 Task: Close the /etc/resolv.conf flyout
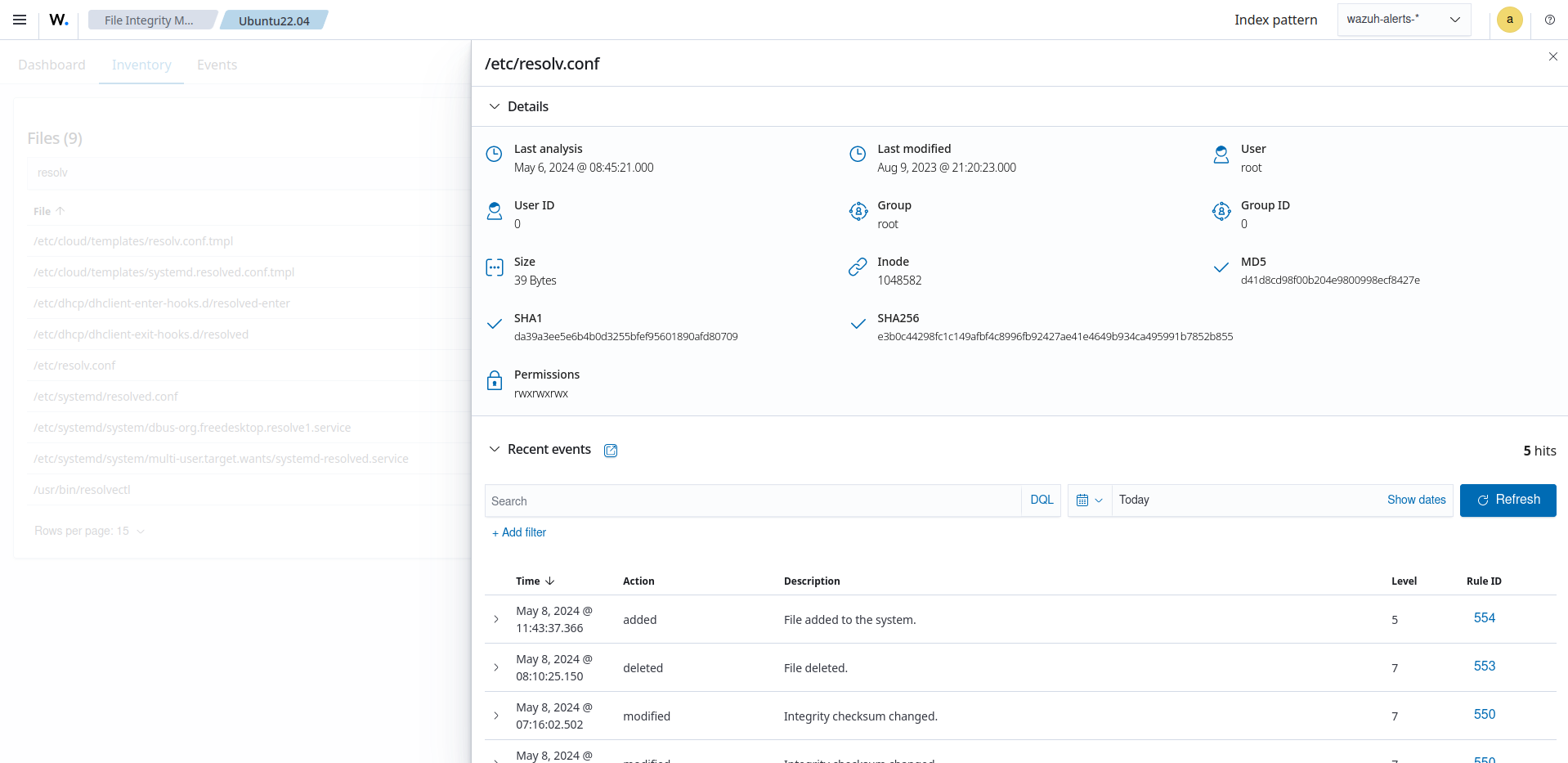[1552, 56]
